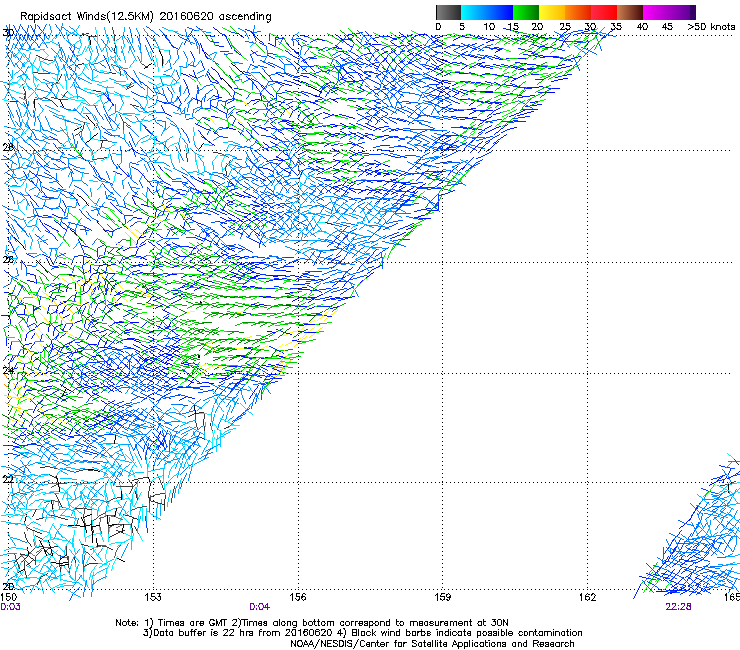Click the Rapidscat Winds title text
The height and width of the screenshot is (650, 740).
146,17
